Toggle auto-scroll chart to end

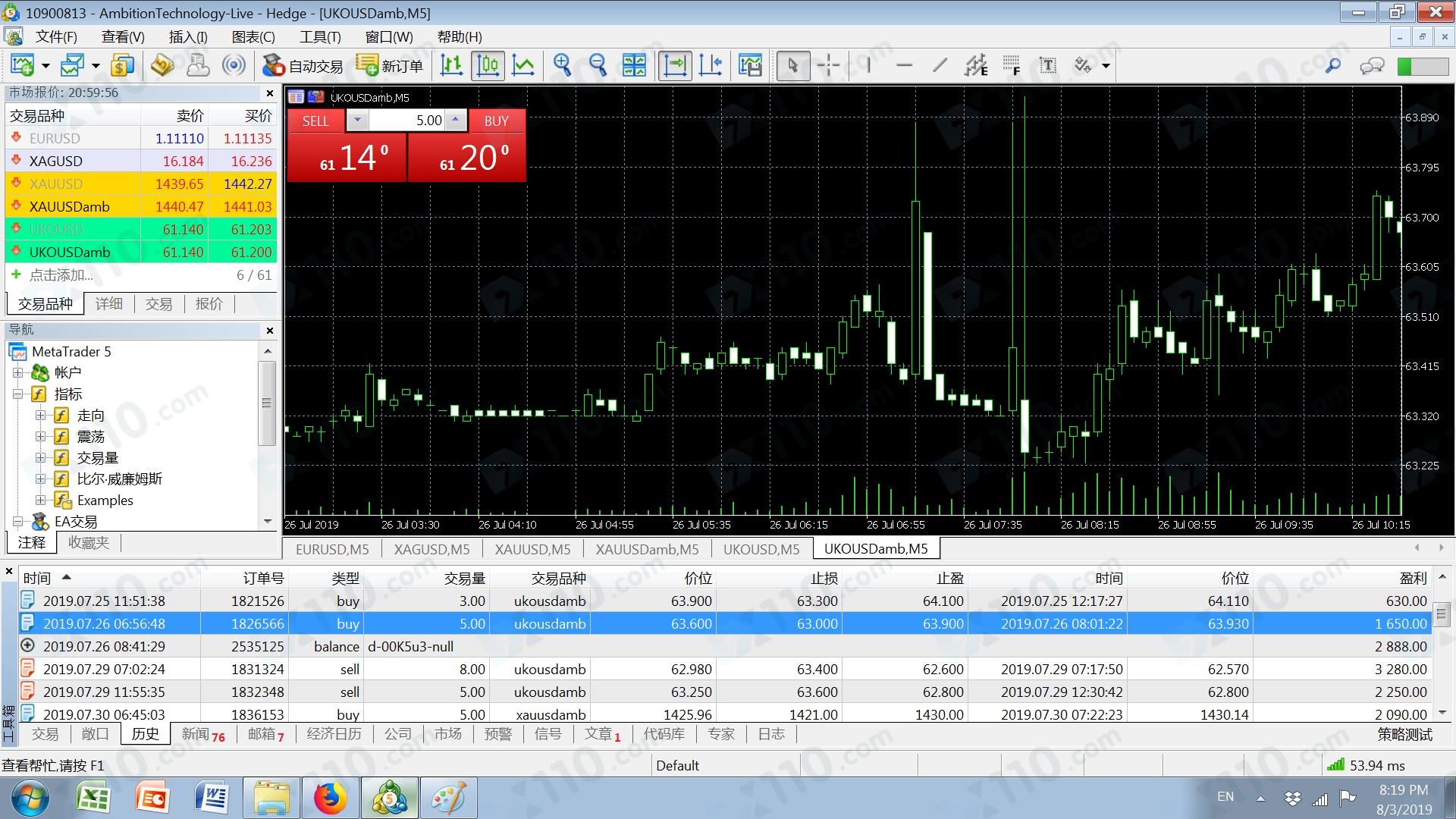click(x=674, y=66)
